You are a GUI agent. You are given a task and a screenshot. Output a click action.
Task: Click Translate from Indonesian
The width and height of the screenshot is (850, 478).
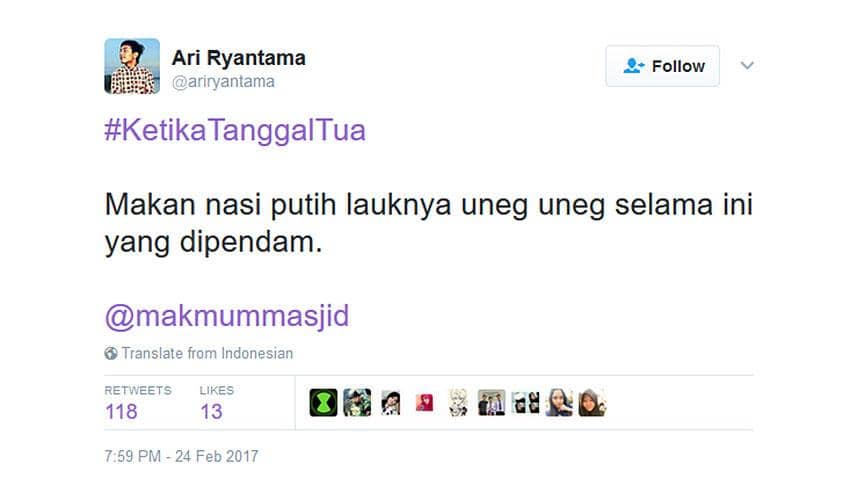(207, 353)
